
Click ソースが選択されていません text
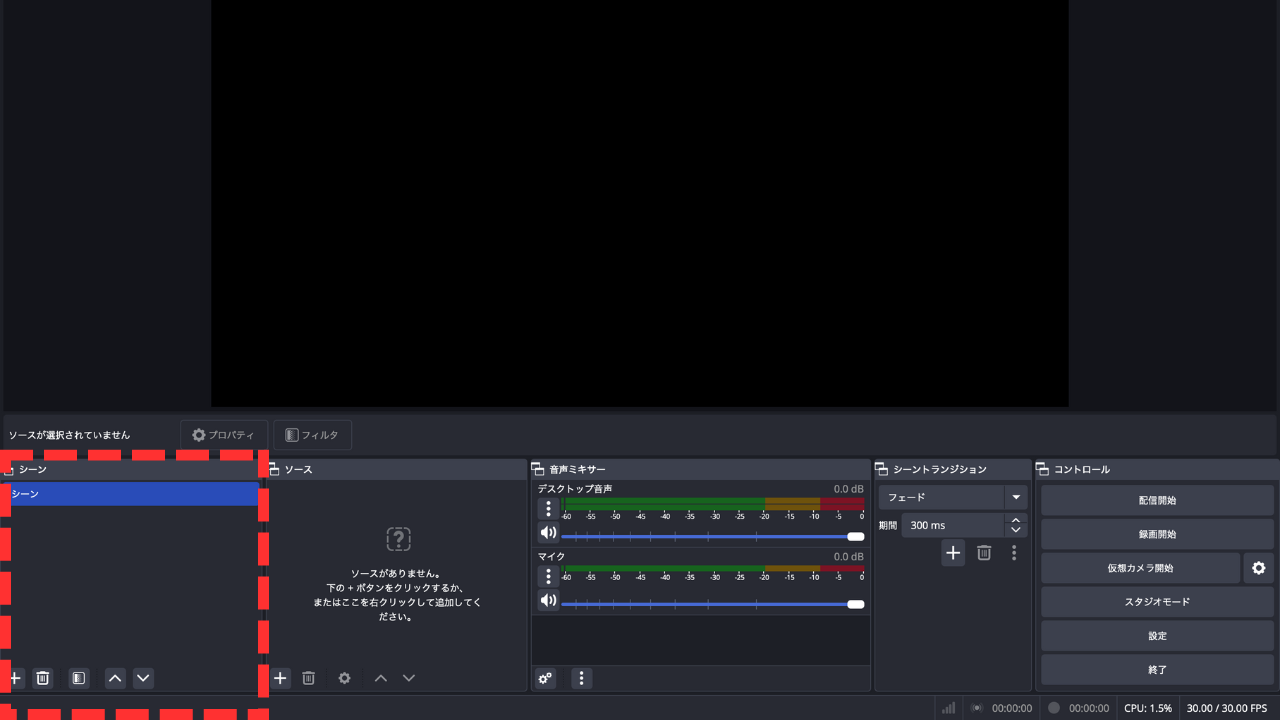[70, 435]
